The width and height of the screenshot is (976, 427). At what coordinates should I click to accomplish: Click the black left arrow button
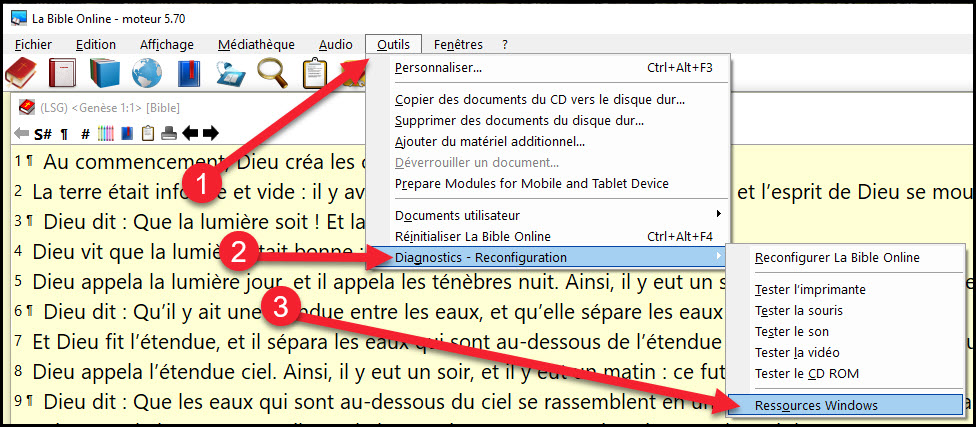[190, 133]
